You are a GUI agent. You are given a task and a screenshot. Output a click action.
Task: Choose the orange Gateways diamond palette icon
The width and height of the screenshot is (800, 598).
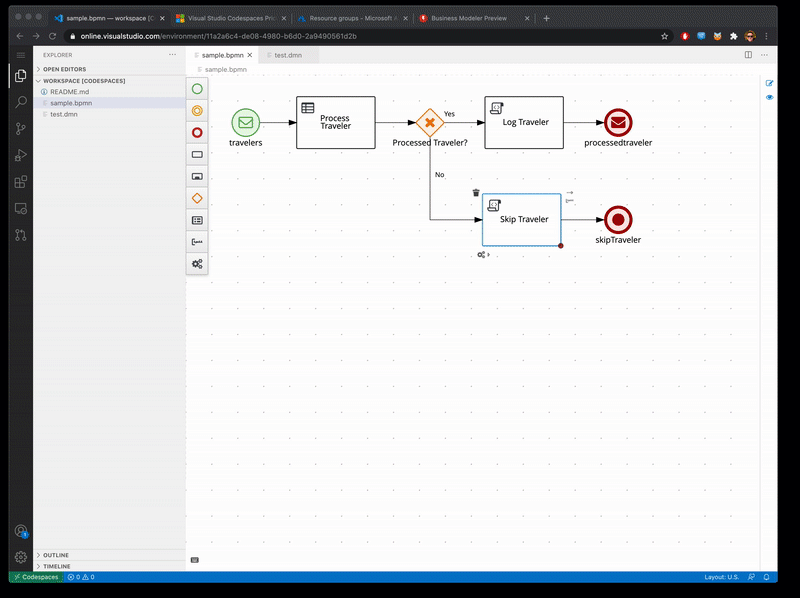pyautogui.click(x=197, y=198)
